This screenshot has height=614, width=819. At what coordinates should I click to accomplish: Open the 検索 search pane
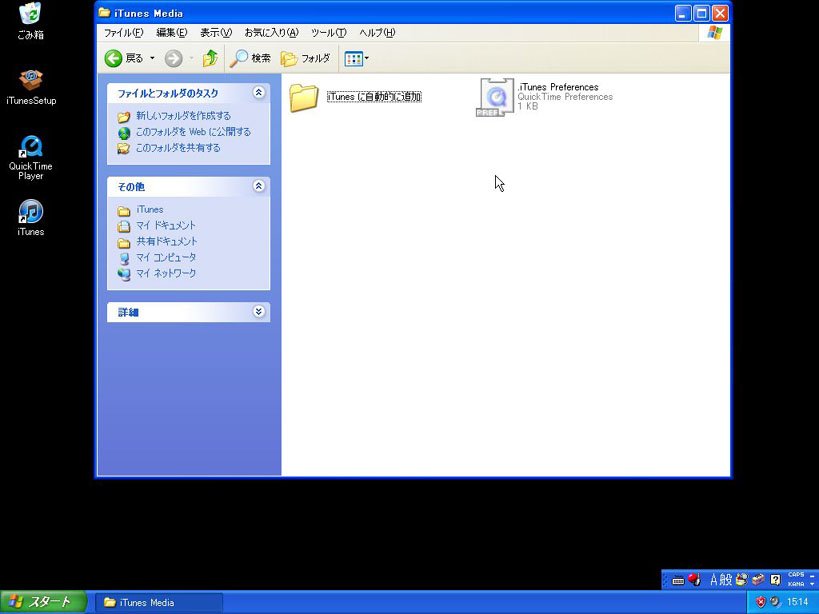click(251, 58)
